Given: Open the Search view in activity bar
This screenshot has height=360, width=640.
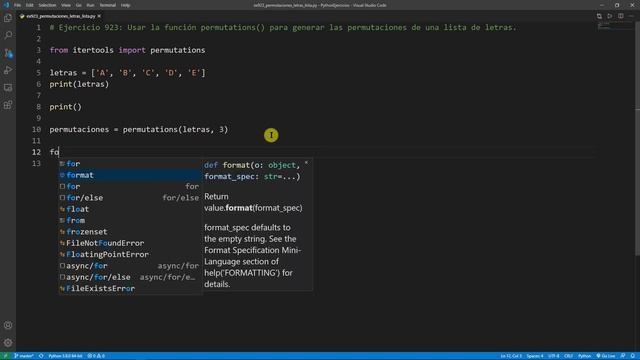Looking at the screenshot, I should click(x=8, y=36).
